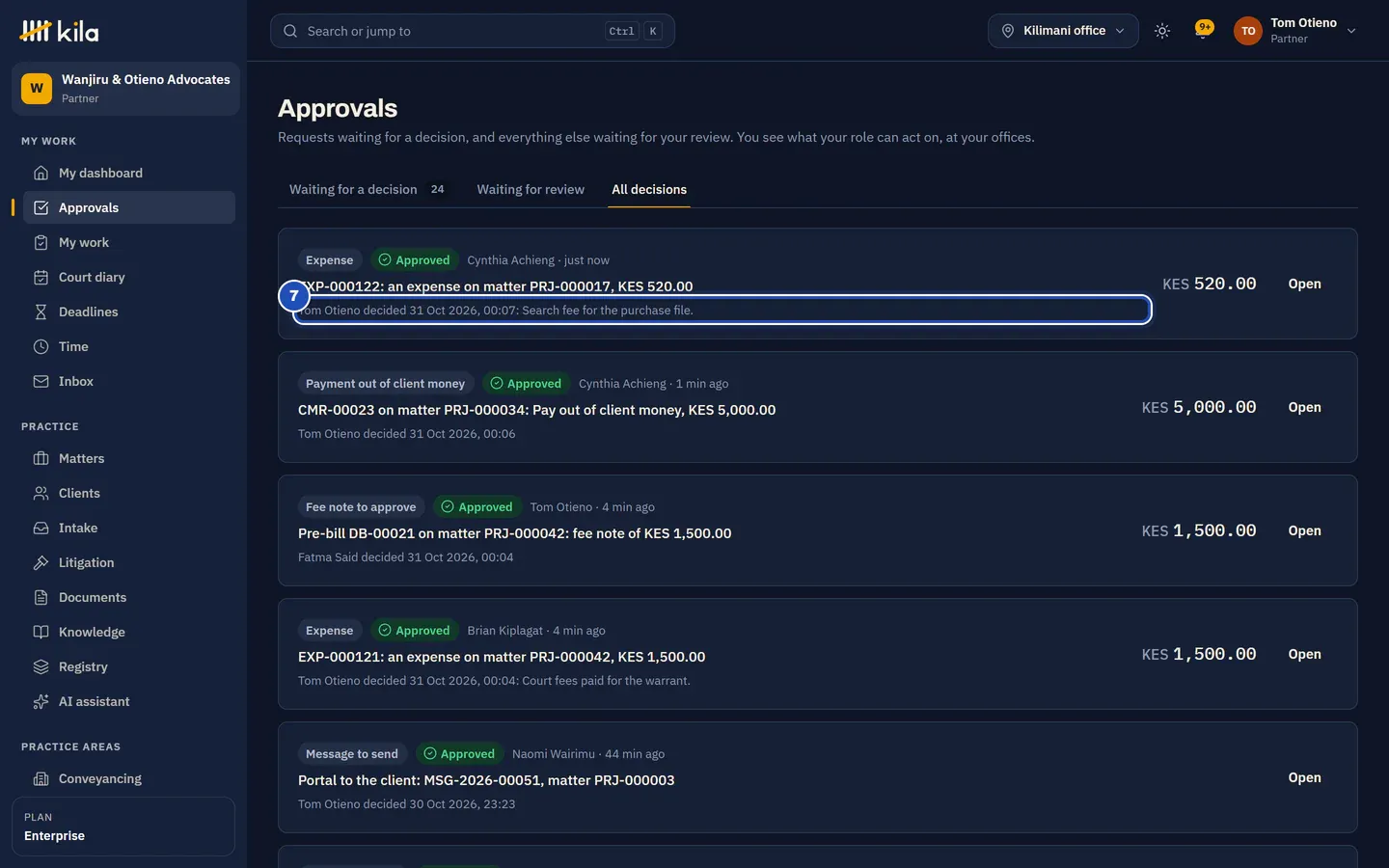Expand the Kilimani office location dropdown
Image resolution: width=1389 pixels, height=868 pixels.
pos(1063,31)
